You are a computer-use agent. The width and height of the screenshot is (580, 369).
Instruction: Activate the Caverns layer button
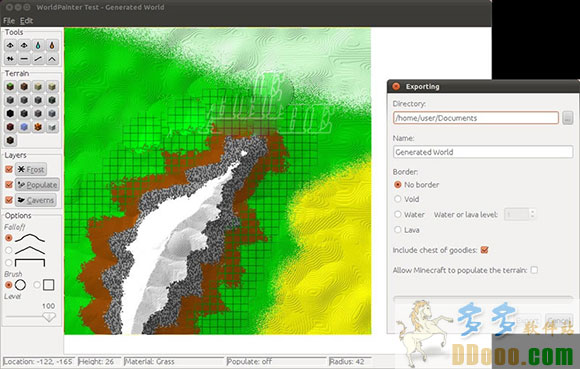pyautogui.click(x=36, y=200)
